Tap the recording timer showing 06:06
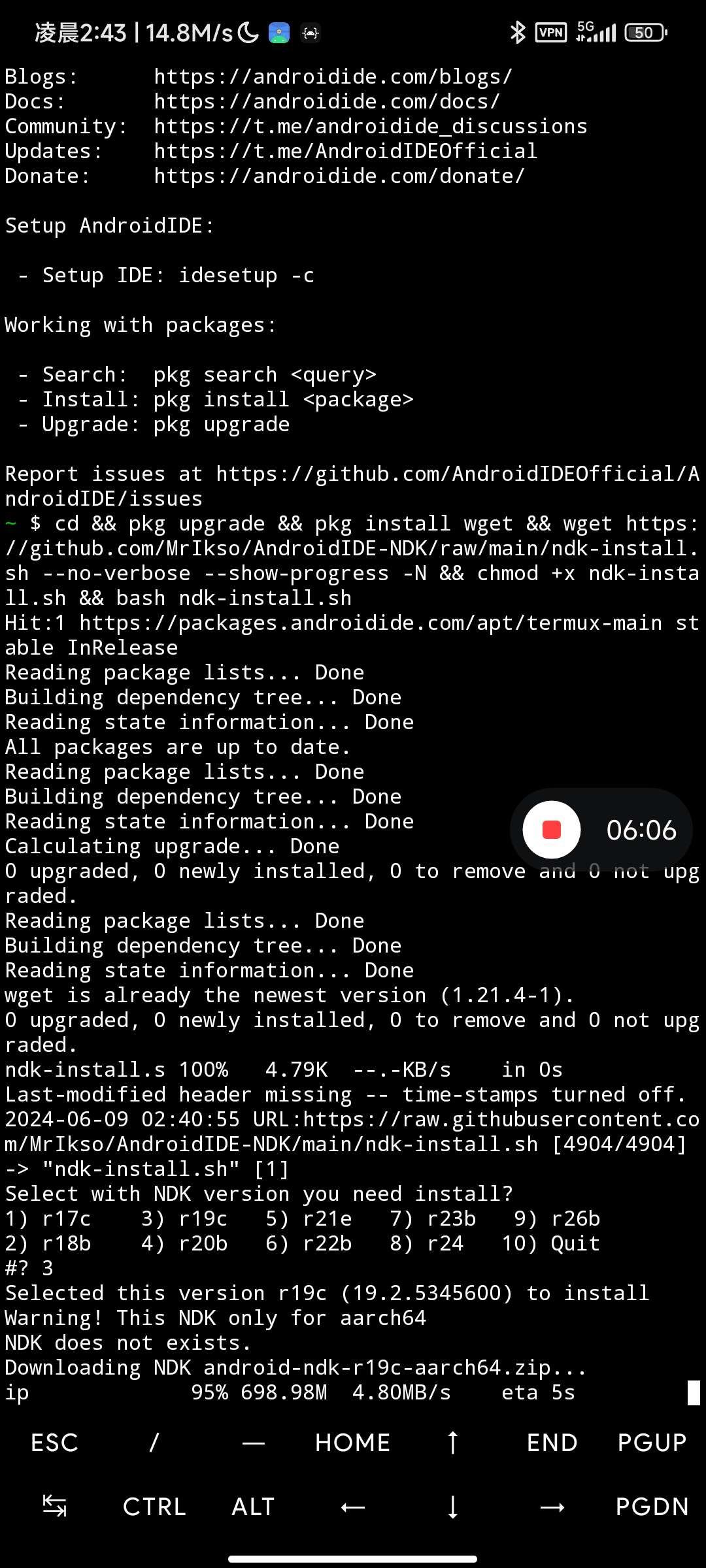The height and width of the screenshot is (1568, 706). (641, 830)
